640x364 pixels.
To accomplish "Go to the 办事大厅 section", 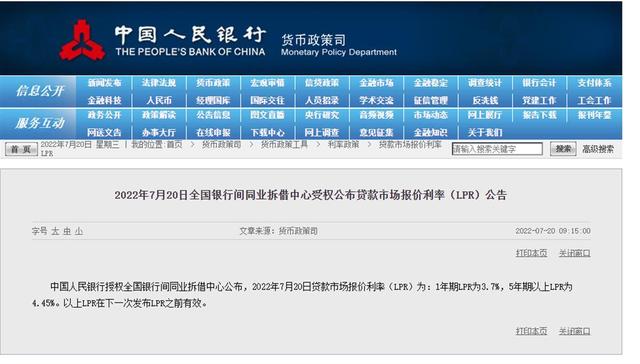I will tap(159, 133).
